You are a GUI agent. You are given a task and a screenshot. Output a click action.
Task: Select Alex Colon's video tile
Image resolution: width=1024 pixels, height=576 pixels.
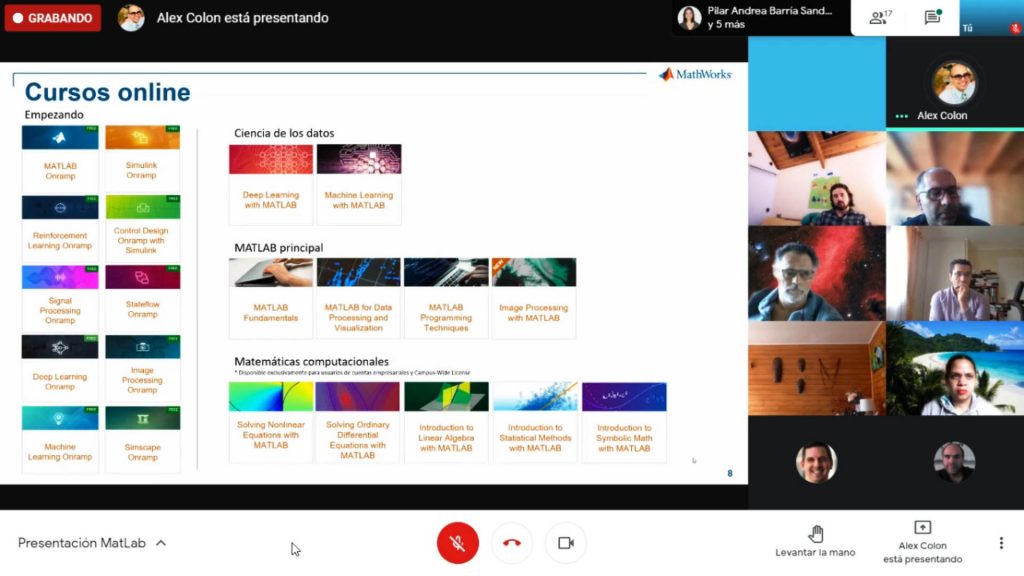click(954, 85)
